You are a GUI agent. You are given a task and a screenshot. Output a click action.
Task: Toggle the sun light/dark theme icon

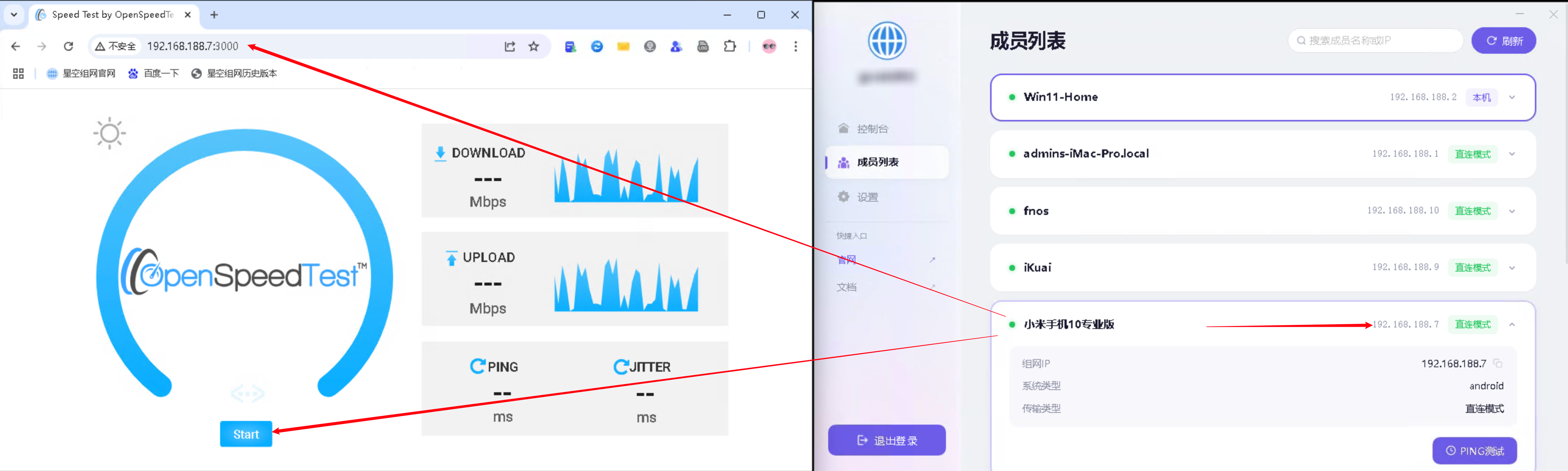[110, 133]
